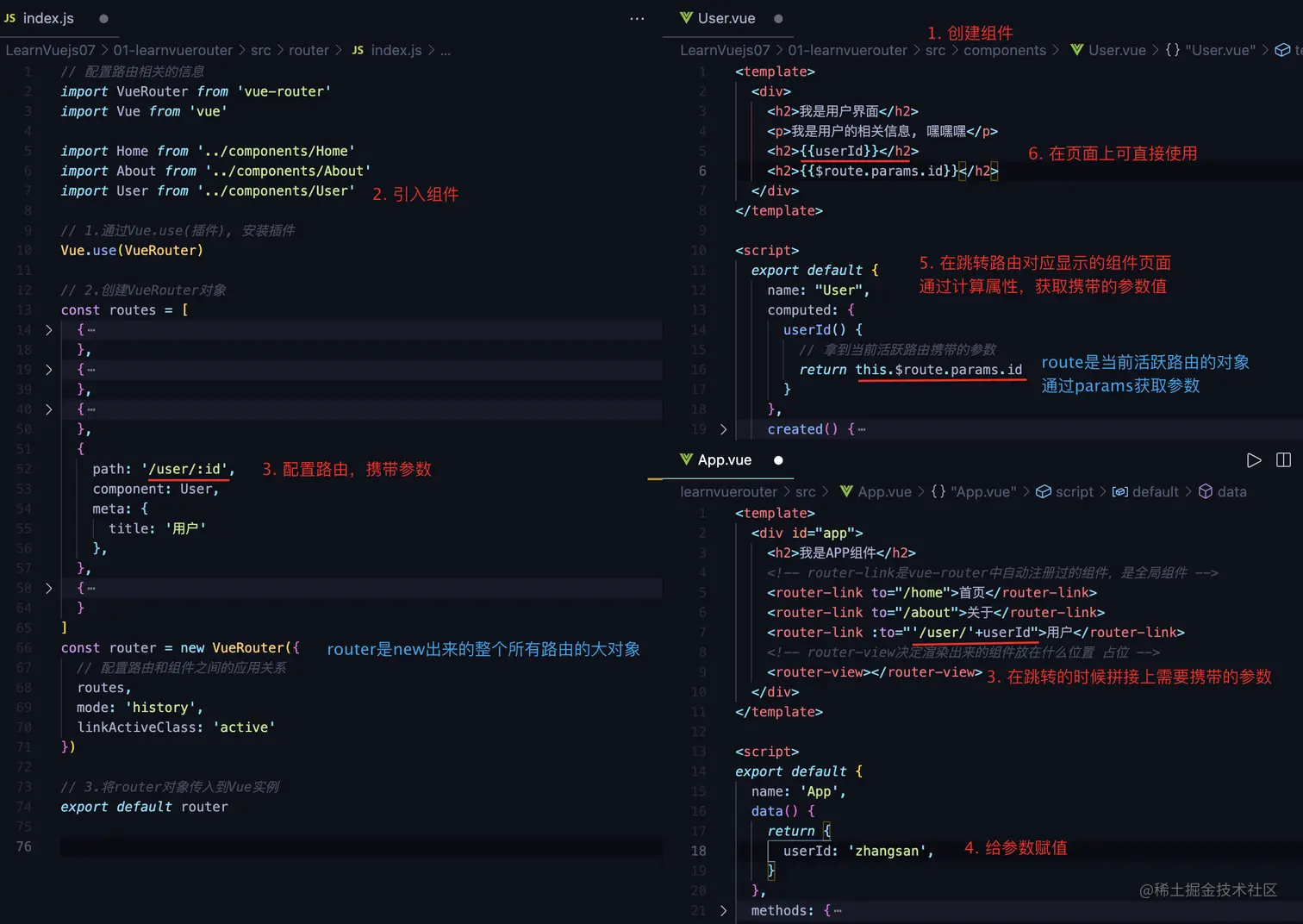Click line number 6 in User.vue gutter

pyautogui.click(x=702, y=171)
